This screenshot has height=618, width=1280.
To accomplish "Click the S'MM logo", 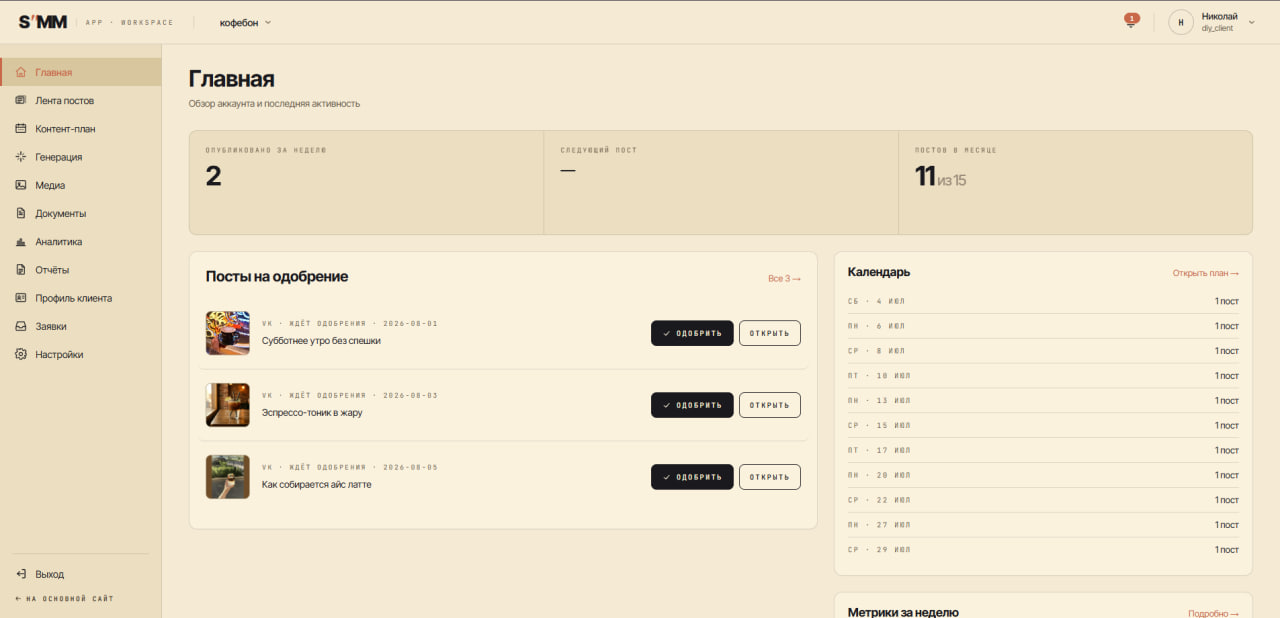I will point(43,22).
